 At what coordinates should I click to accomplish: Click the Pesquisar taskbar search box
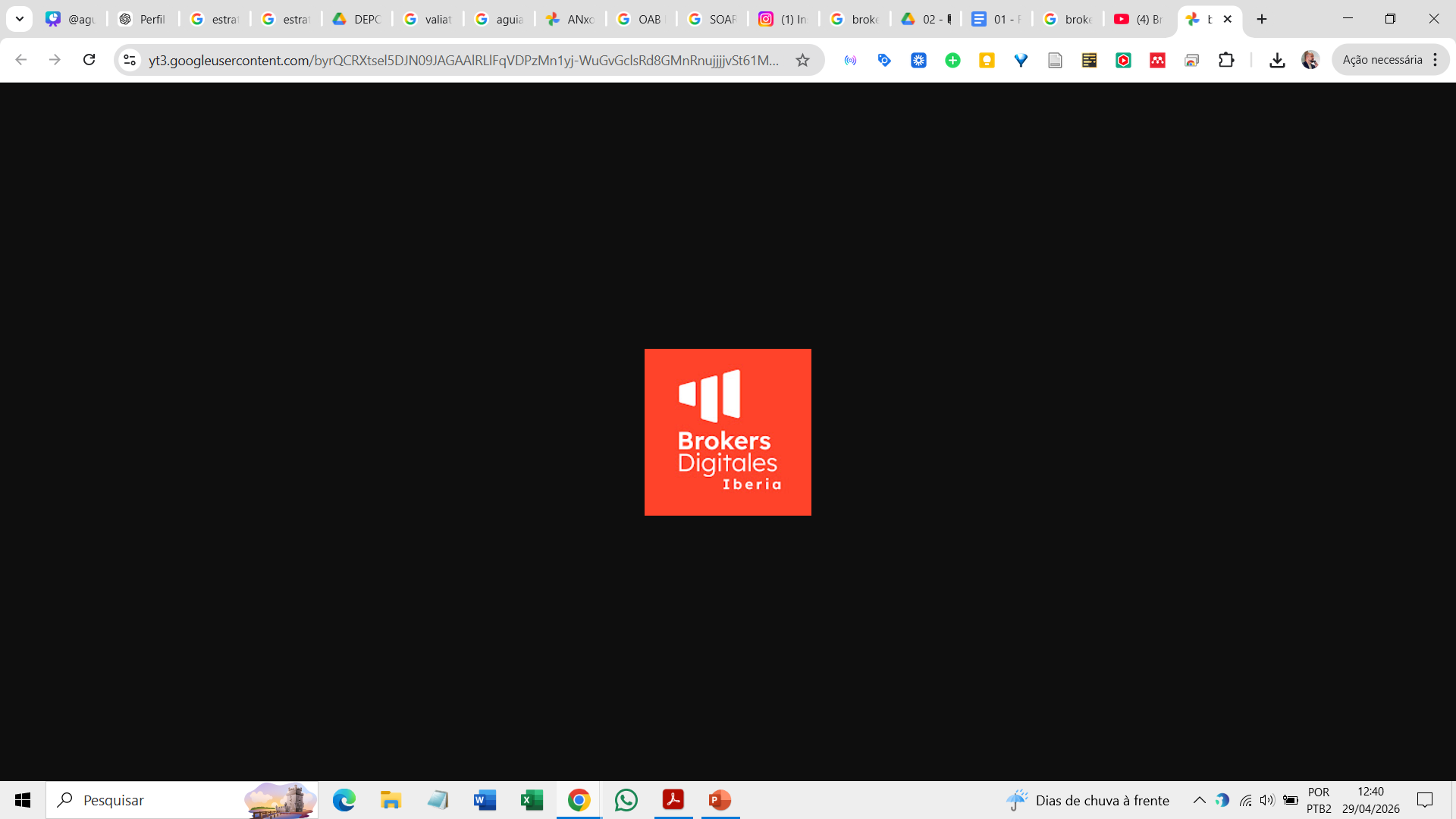click(x=182, y=800)
